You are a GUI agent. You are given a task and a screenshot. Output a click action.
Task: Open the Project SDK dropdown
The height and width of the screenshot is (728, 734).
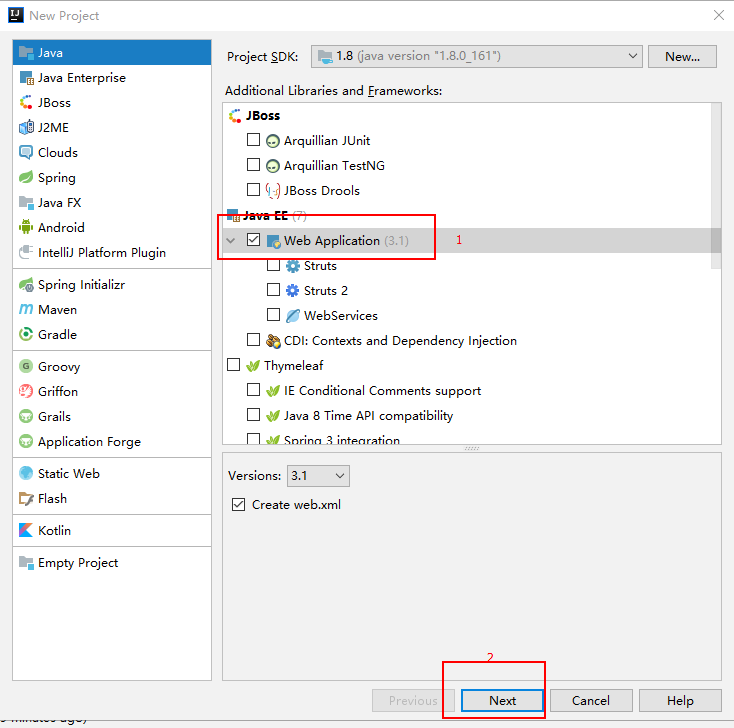tap(477, 56)
